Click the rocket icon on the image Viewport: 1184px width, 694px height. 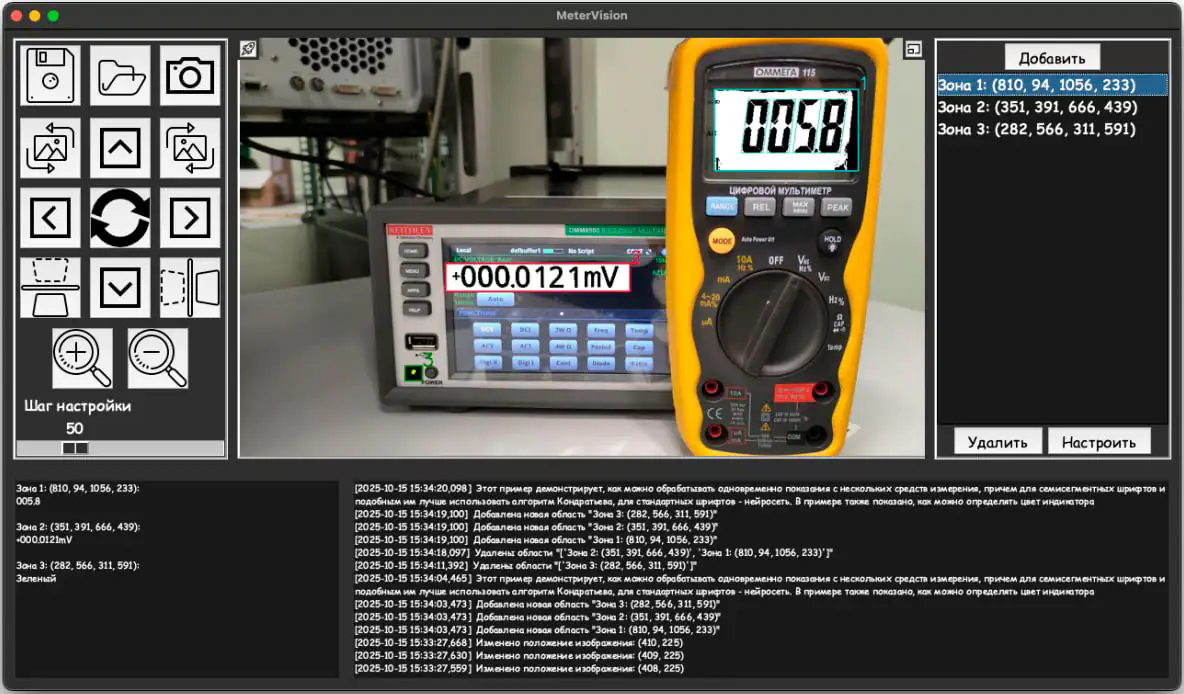point(248,49)
